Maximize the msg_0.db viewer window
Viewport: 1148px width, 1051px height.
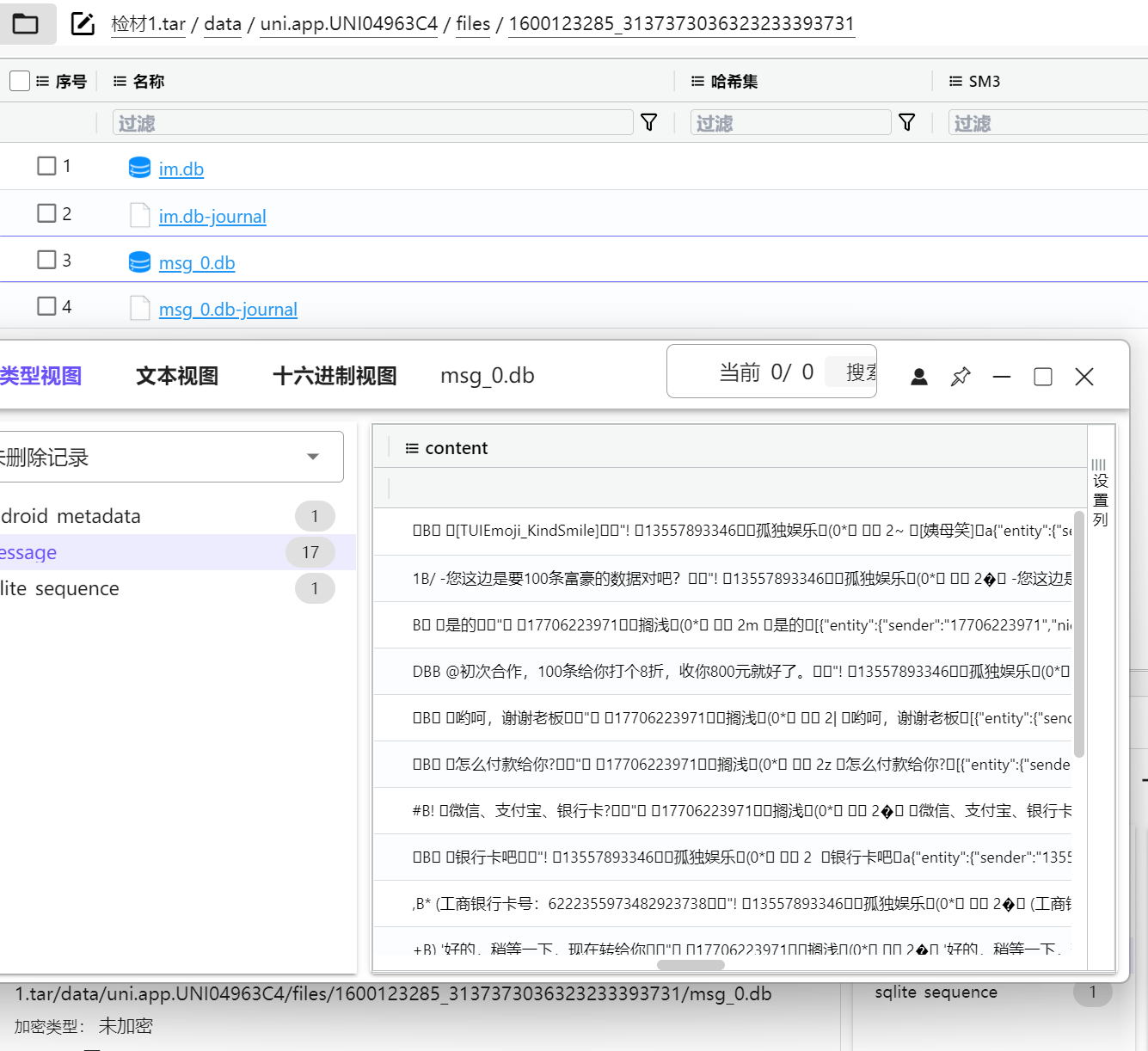pos(1043,377)
